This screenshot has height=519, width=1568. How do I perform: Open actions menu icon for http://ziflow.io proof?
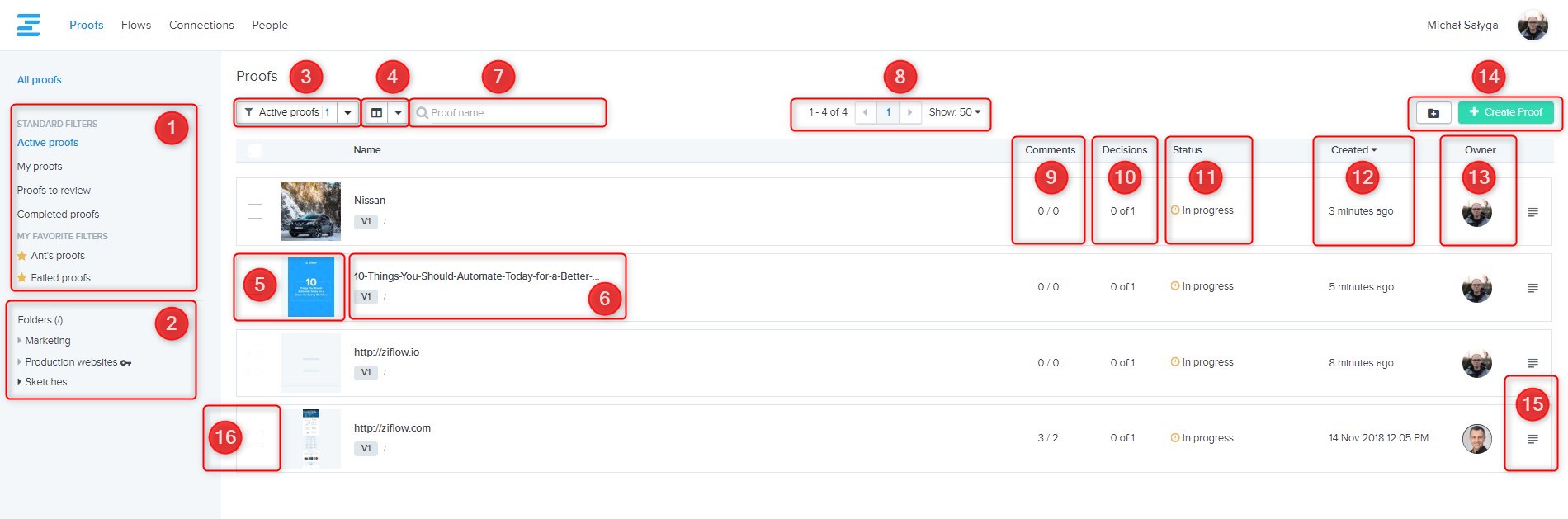pos(1533,363)
